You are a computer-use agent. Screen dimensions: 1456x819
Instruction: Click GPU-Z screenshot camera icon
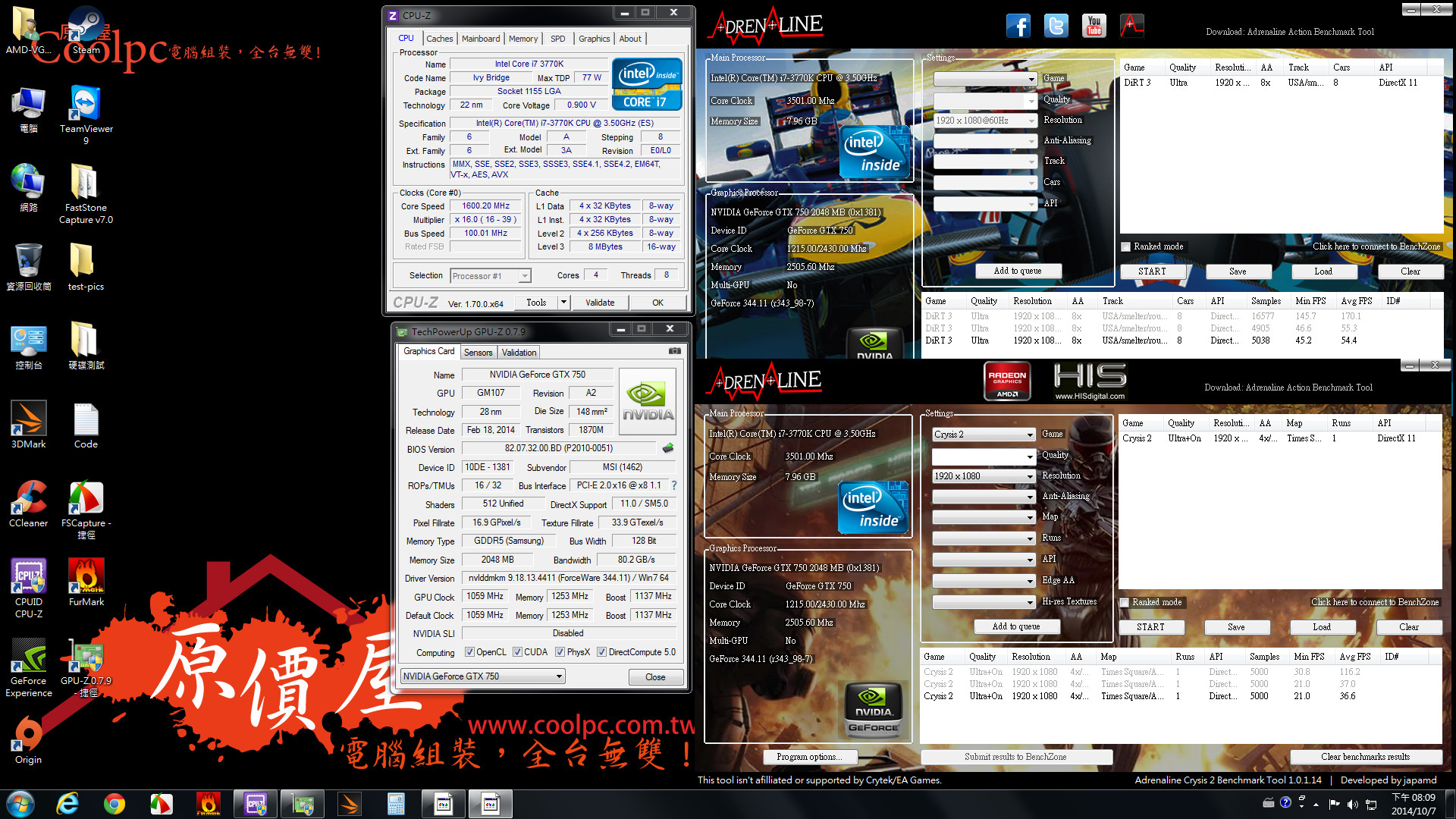(x=674, y=351)
